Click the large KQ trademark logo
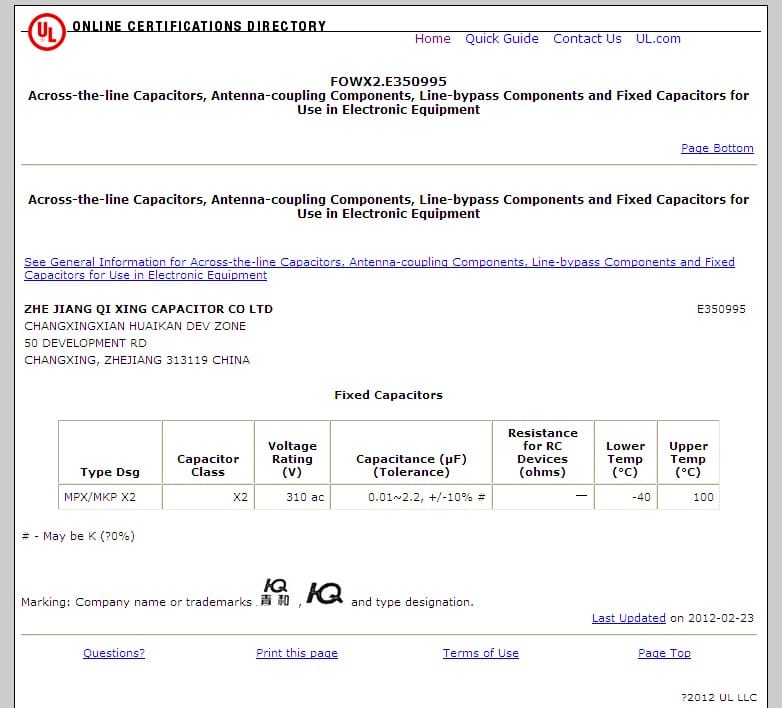The height and width of the screenshot is (708, 782). point(324,593)
